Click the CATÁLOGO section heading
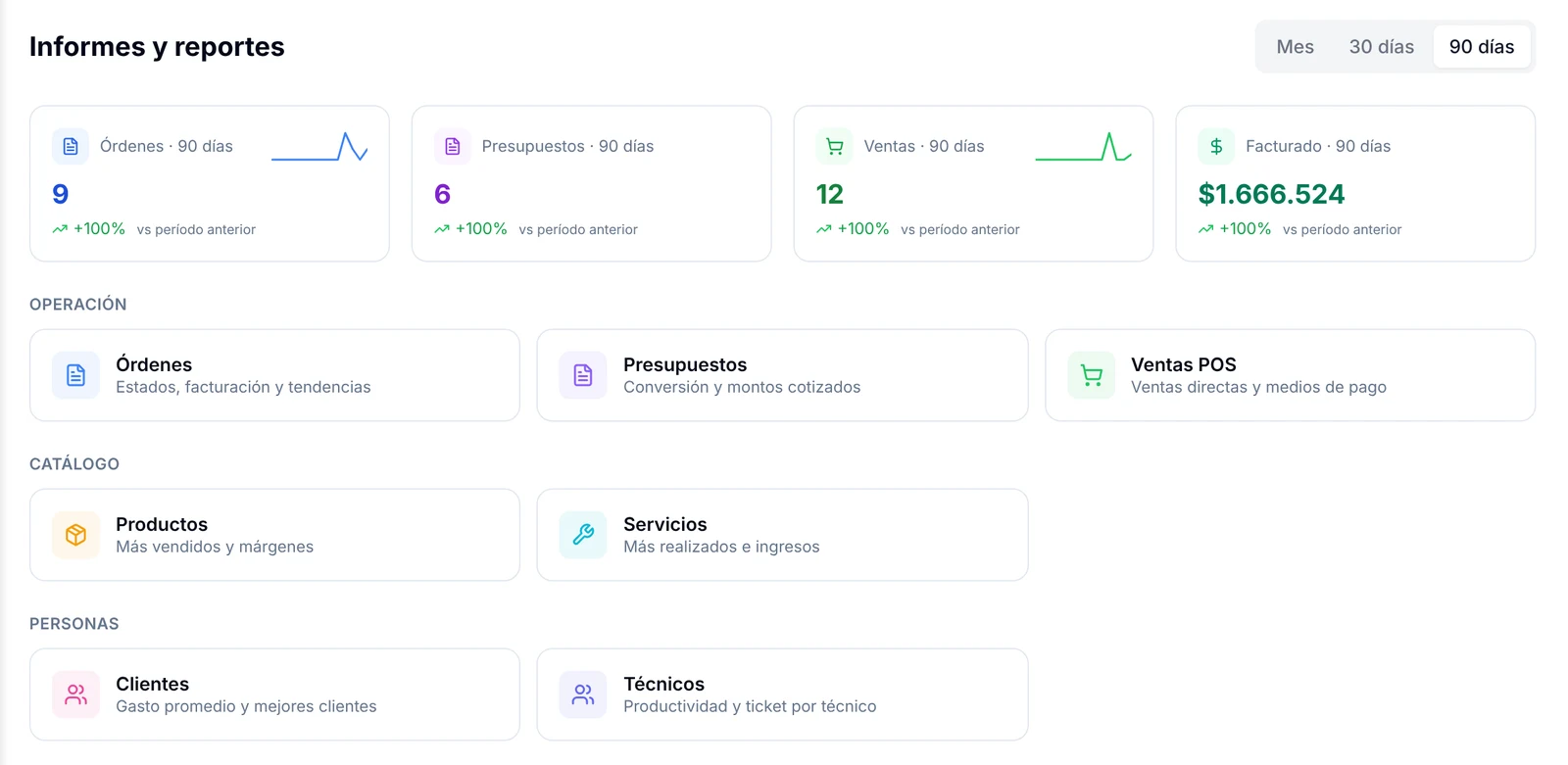 point(74,464)
